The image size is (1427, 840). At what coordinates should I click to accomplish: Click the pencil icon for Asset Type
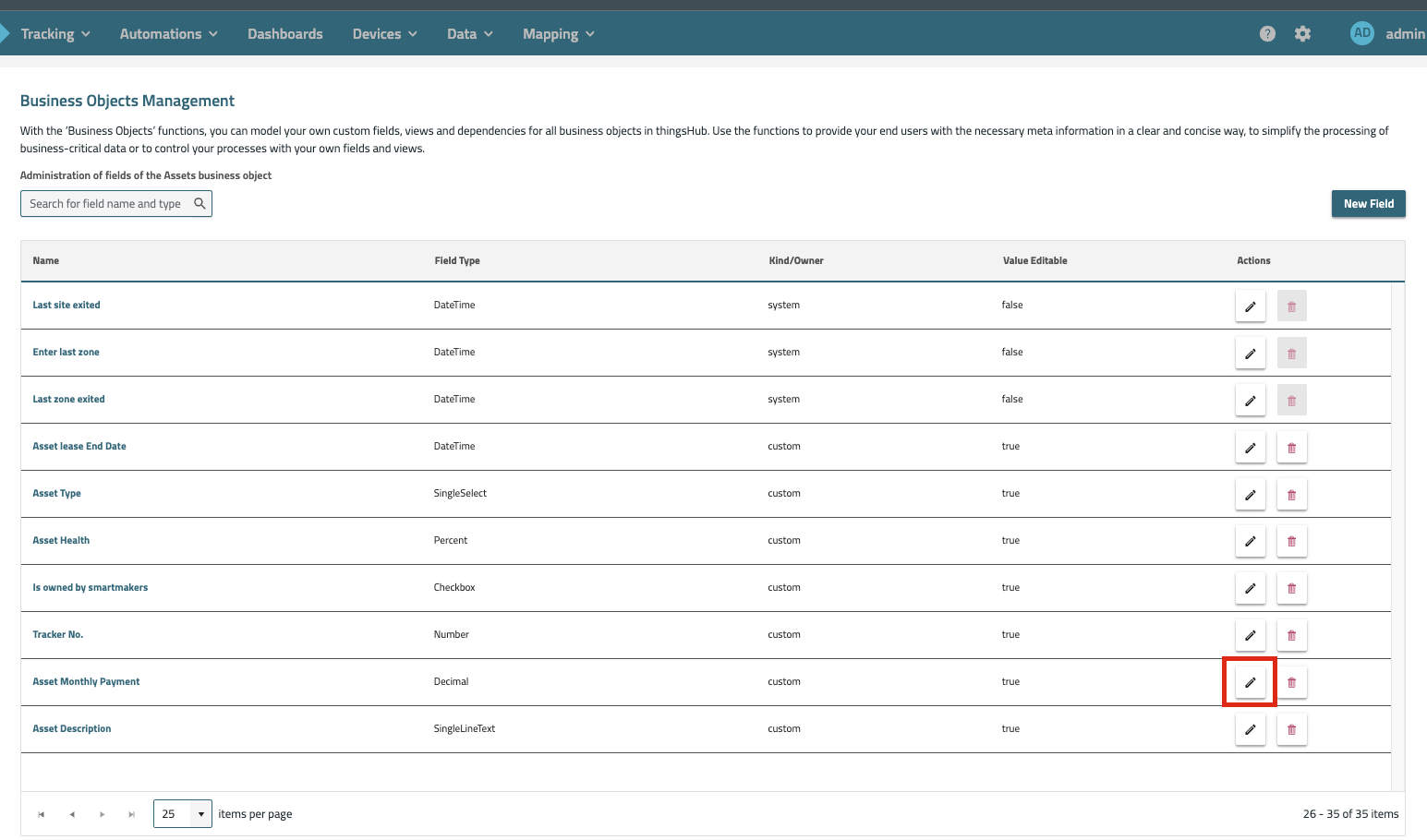click(1250, 494)
